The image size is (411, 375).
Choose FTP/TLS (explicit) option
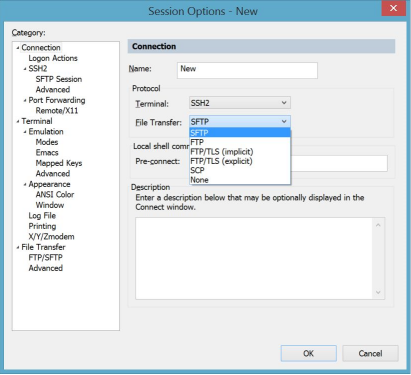(x=240, y=161)
